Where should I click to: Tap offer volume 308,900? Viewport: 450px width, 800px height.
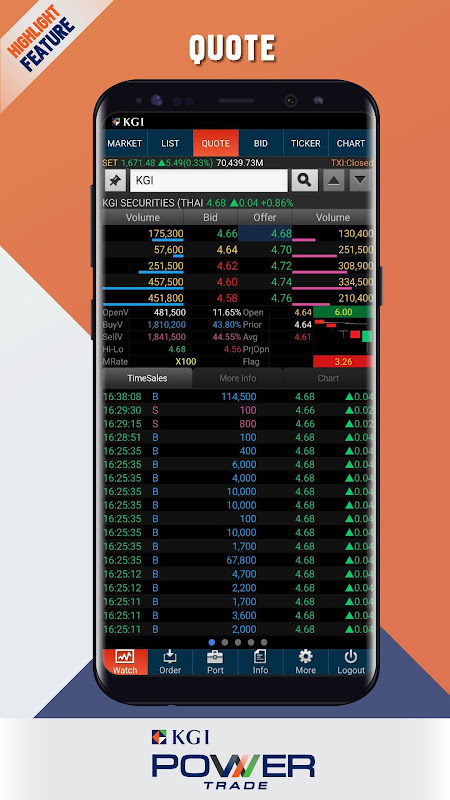click(x=356, y=266)
